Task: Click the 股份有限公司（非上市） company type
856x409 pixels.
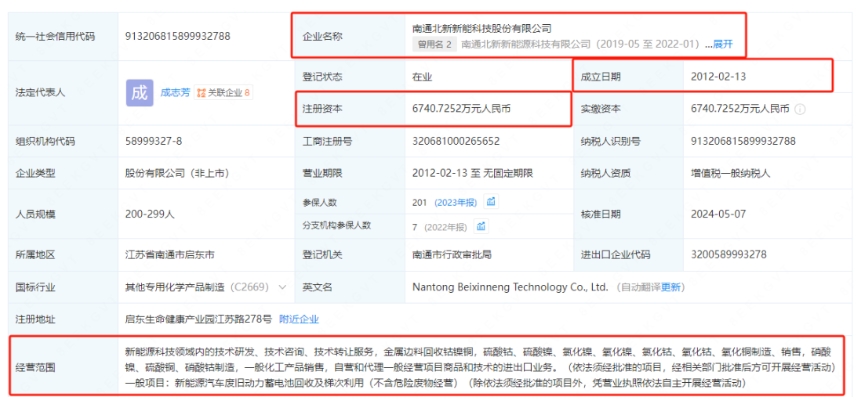Action: click(x=177, y=174)
